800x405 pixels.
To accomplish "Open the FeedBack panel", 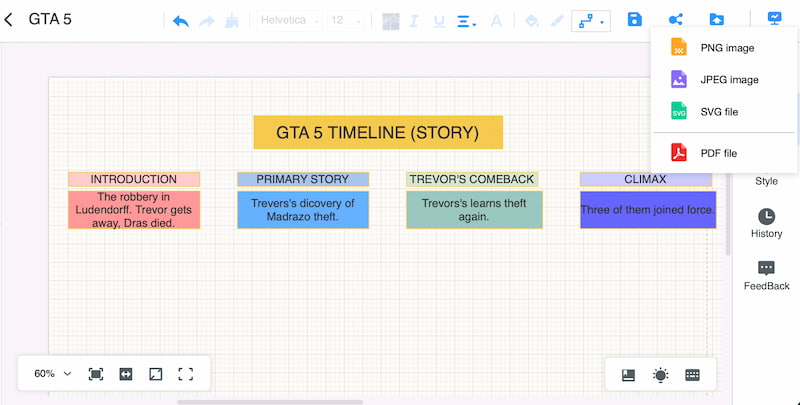I will tap(766, 275).
